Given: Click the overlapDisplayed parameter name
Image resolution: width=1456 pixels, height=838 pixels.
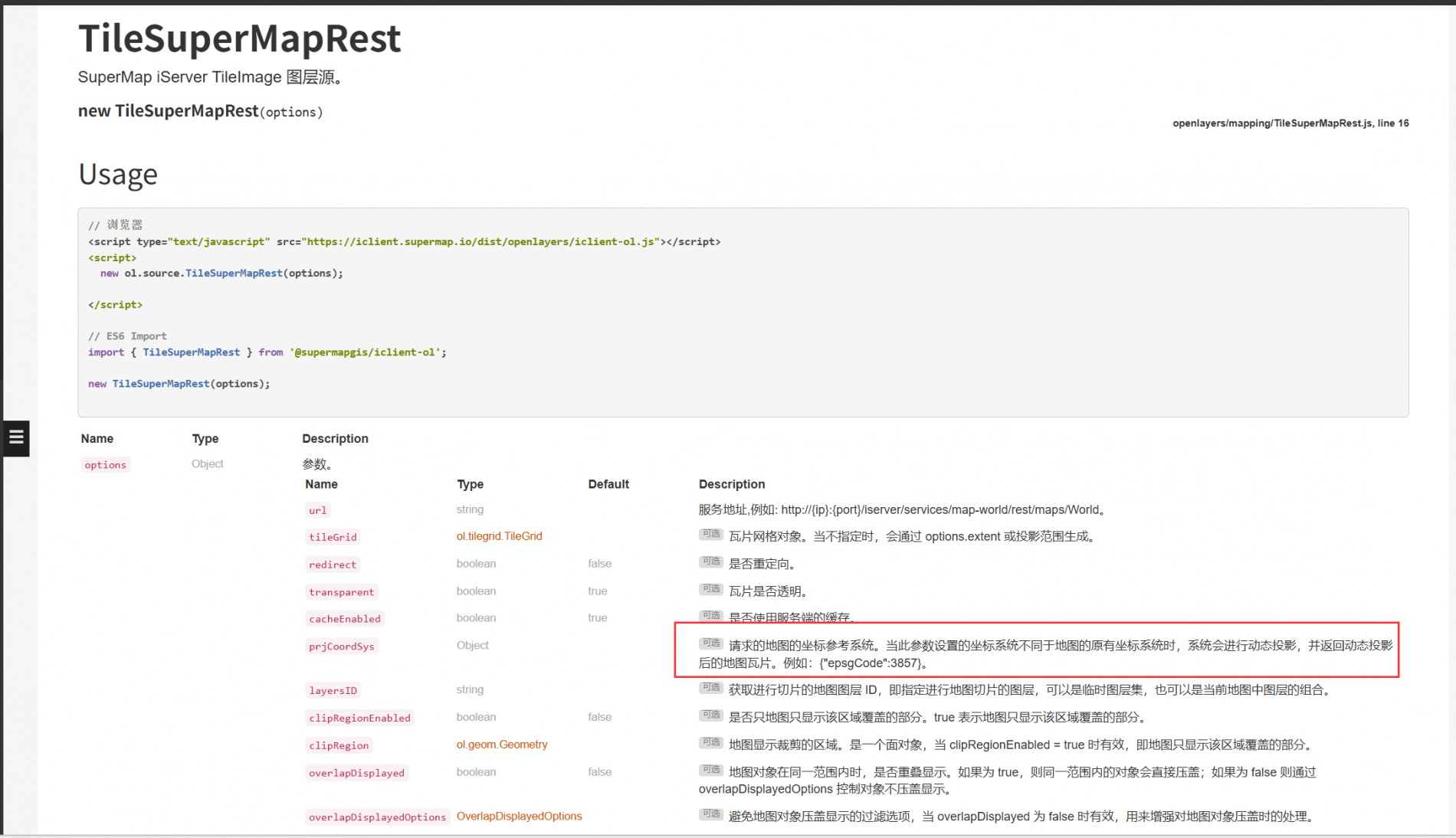Looking at the screenshot, I should coord(356,774).
